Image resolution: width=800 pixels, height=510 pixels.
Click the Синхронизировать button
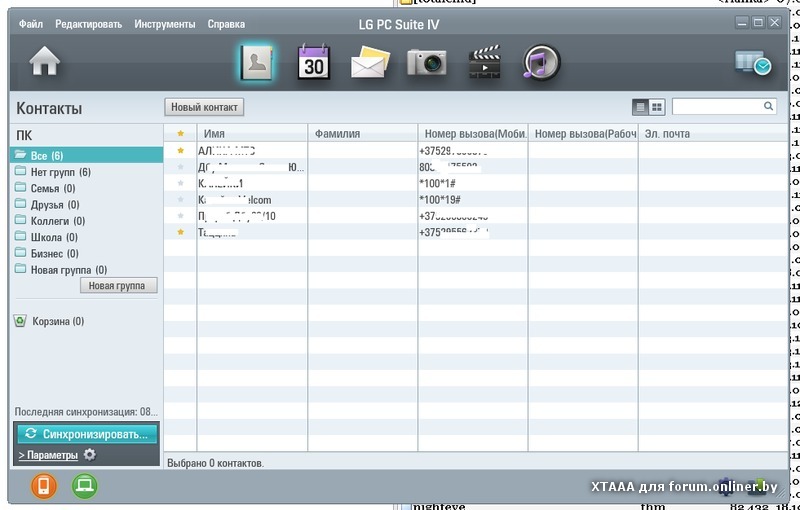[x=87, y=434]
